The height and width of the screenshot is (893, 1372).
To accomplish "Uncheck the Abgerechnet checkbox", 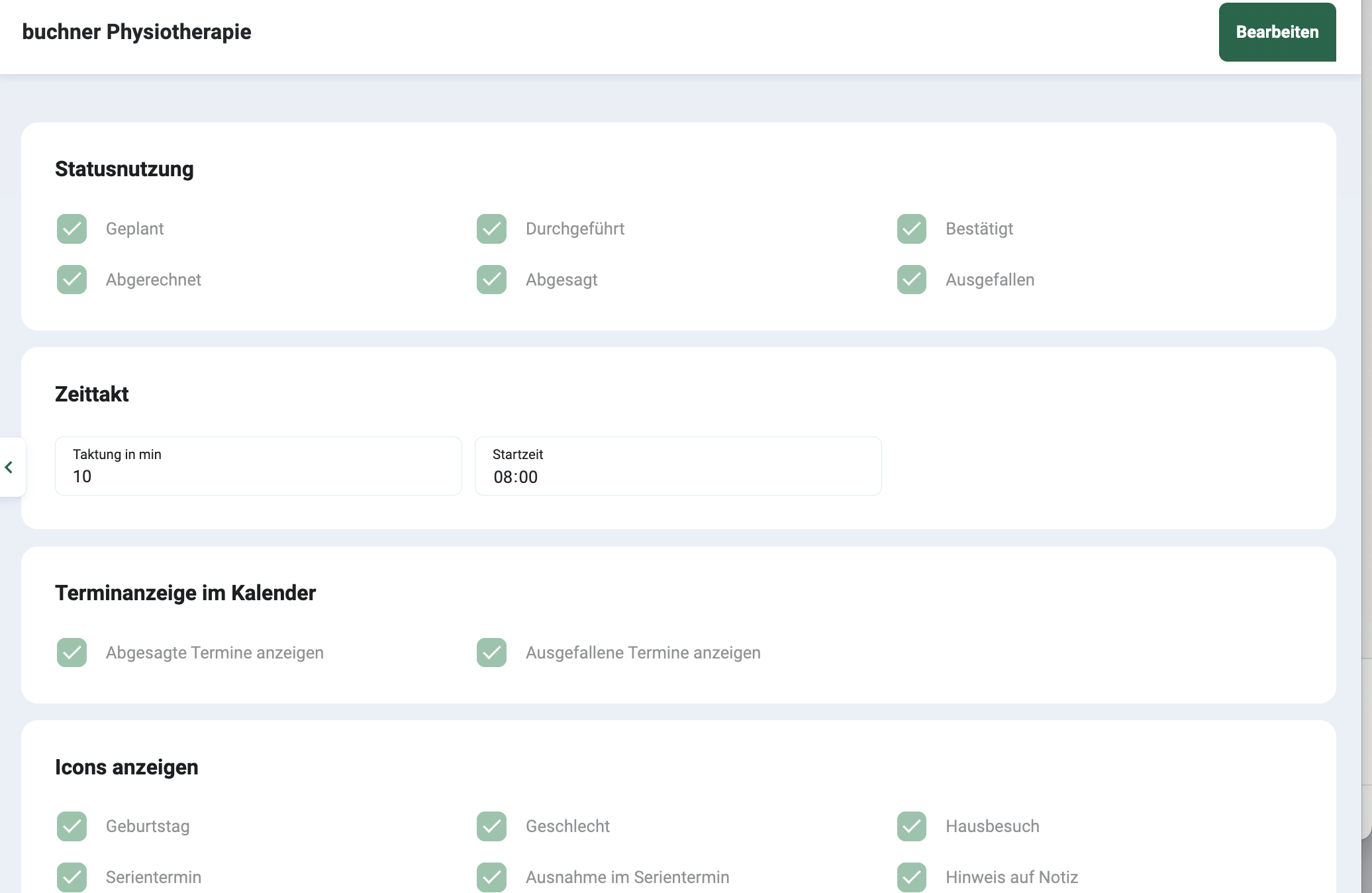I will coord(72,280).
